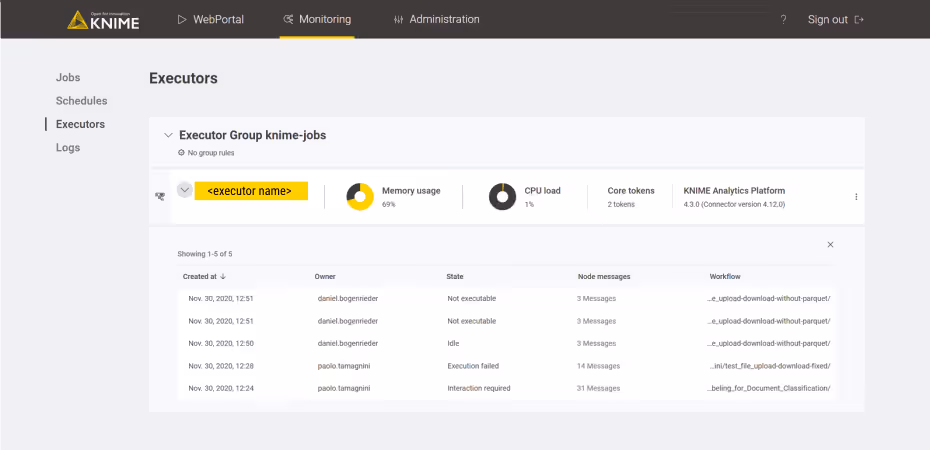This screenshot has width=930, height=450.
Task: Open the Administration tab
Action: [x=437, y=20]
